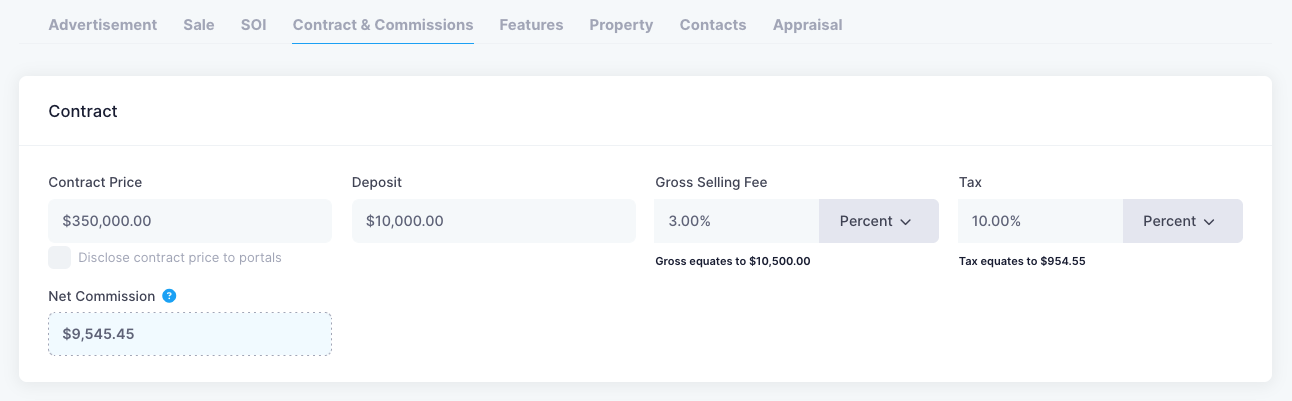
Task: Click the Gross Selling Fee dropdown chevron
Action: pos(906,222)
